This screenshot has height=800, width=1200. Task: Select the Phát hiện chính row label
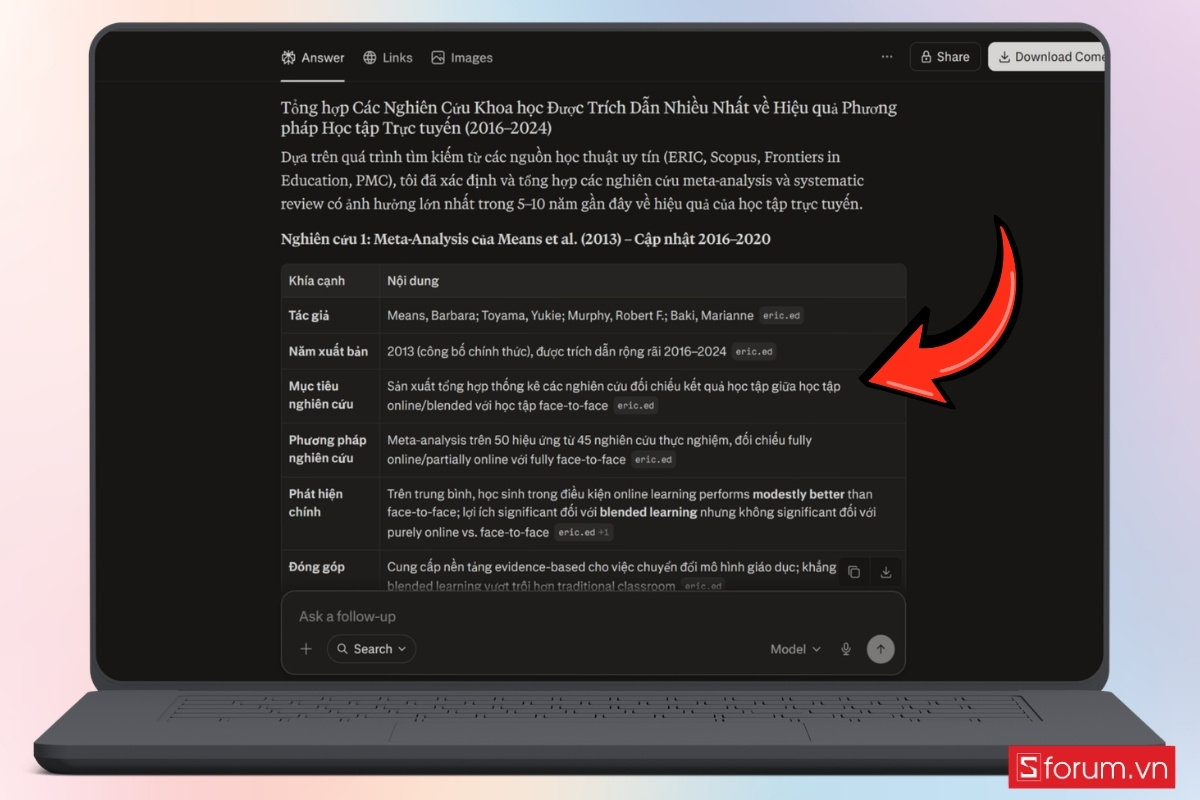point(317,503)
